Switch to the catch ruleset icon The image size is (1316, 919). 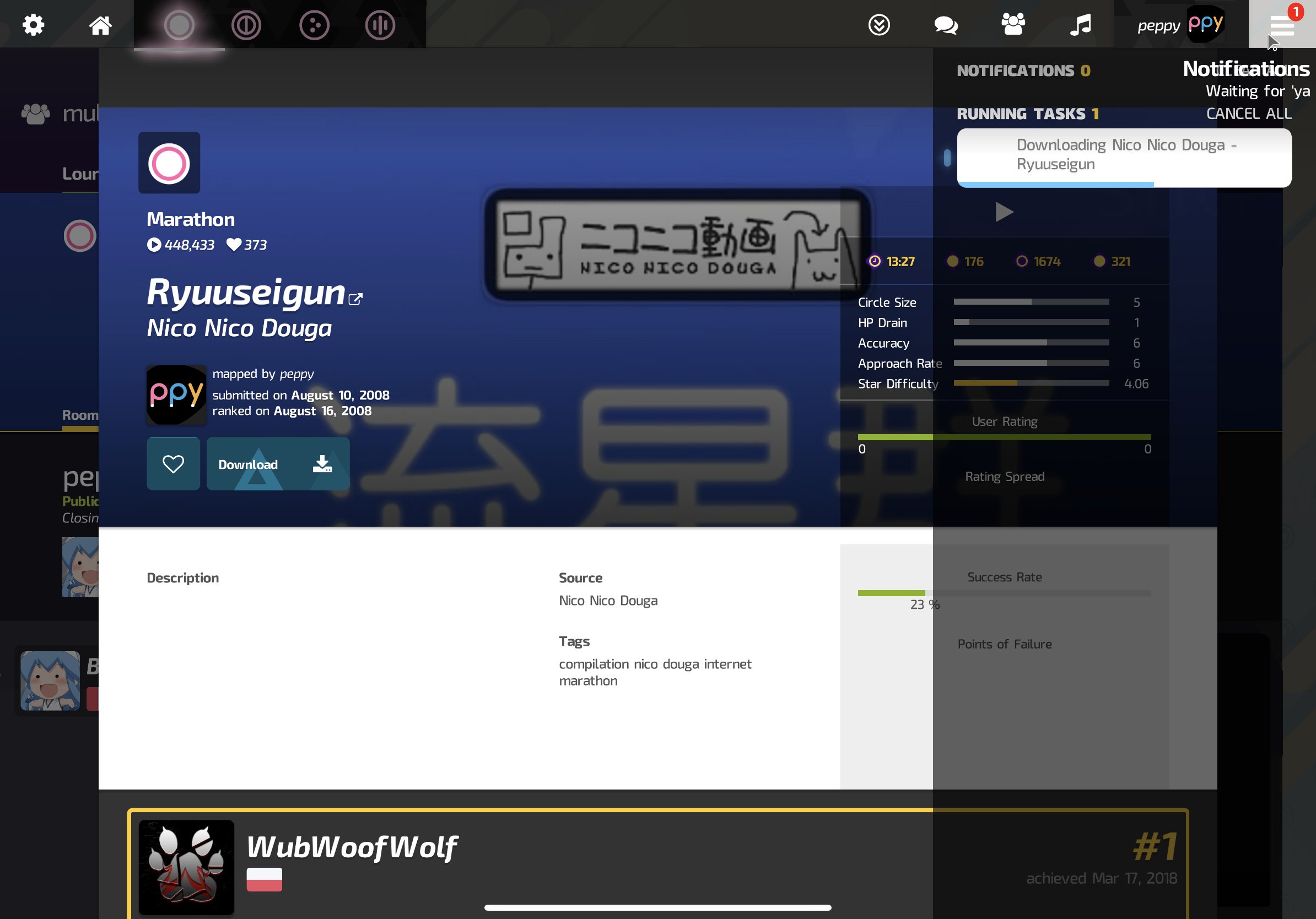pos(314,25)
